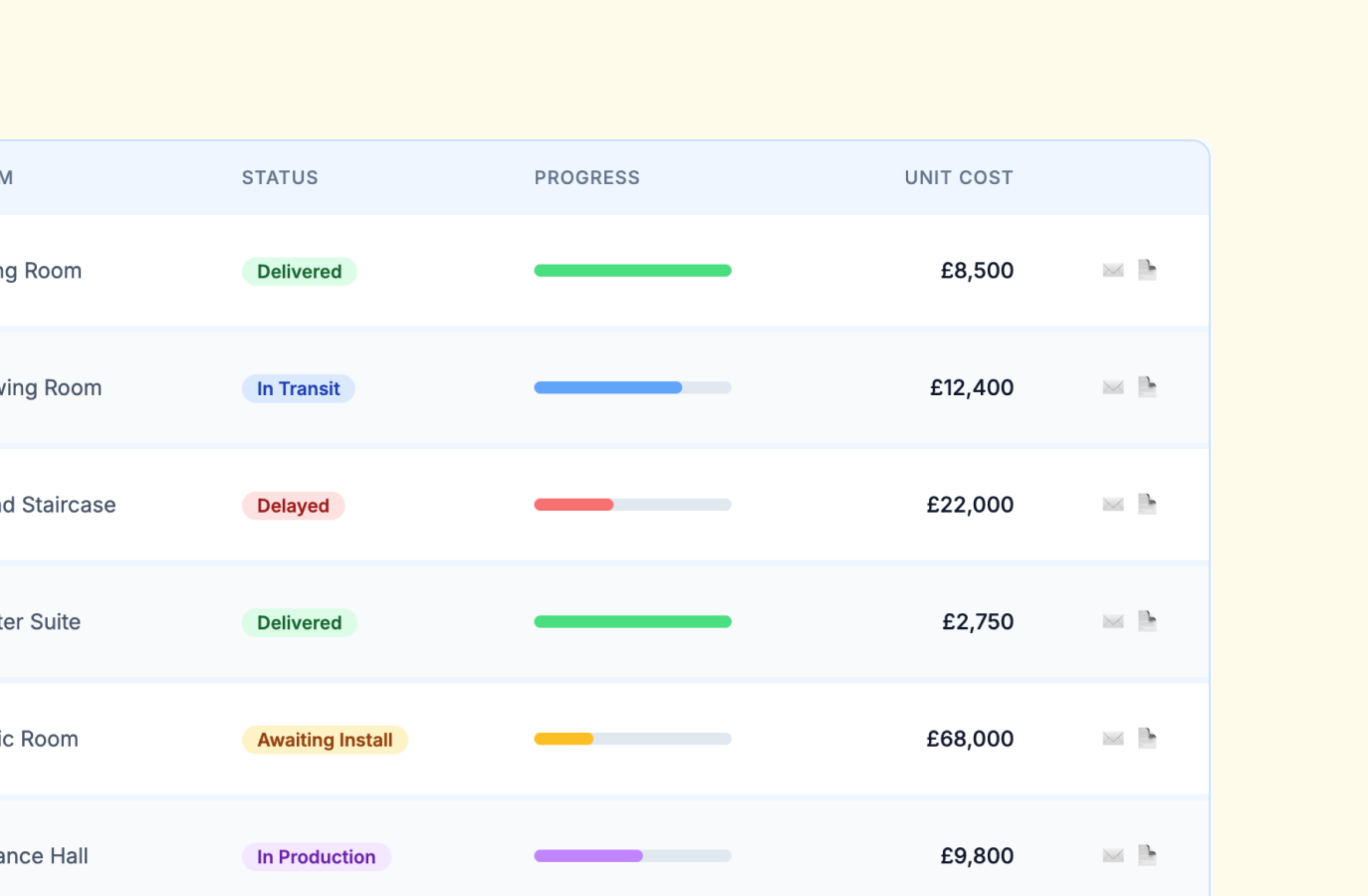Open the document icon in the £2,750 row

(1147, 621)
